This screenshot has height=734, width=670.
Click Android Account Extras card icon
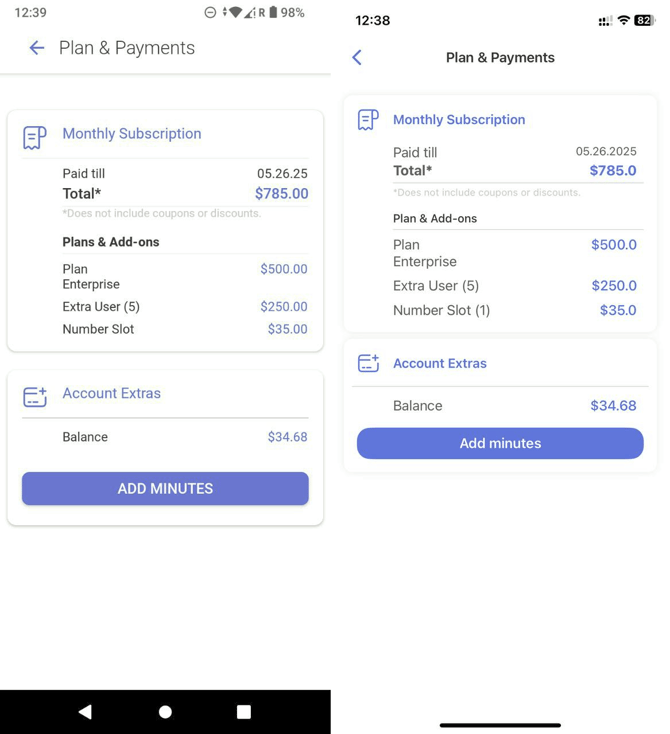pos(35,397)
